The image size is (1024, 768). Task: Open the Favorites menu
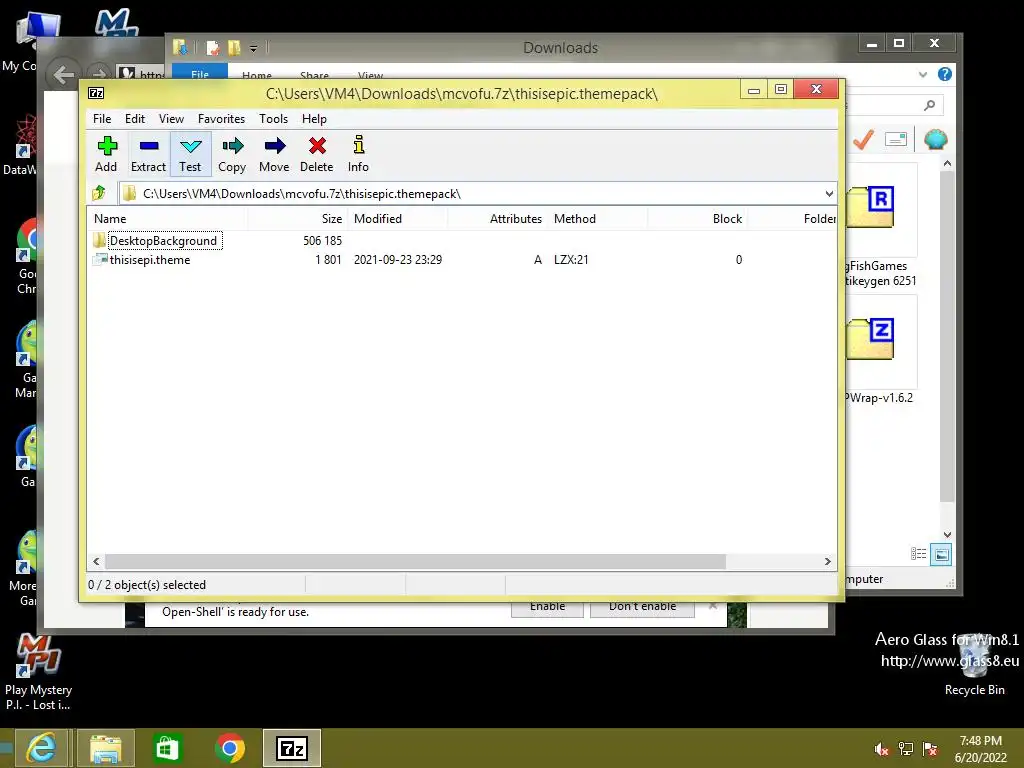point(221,119)
